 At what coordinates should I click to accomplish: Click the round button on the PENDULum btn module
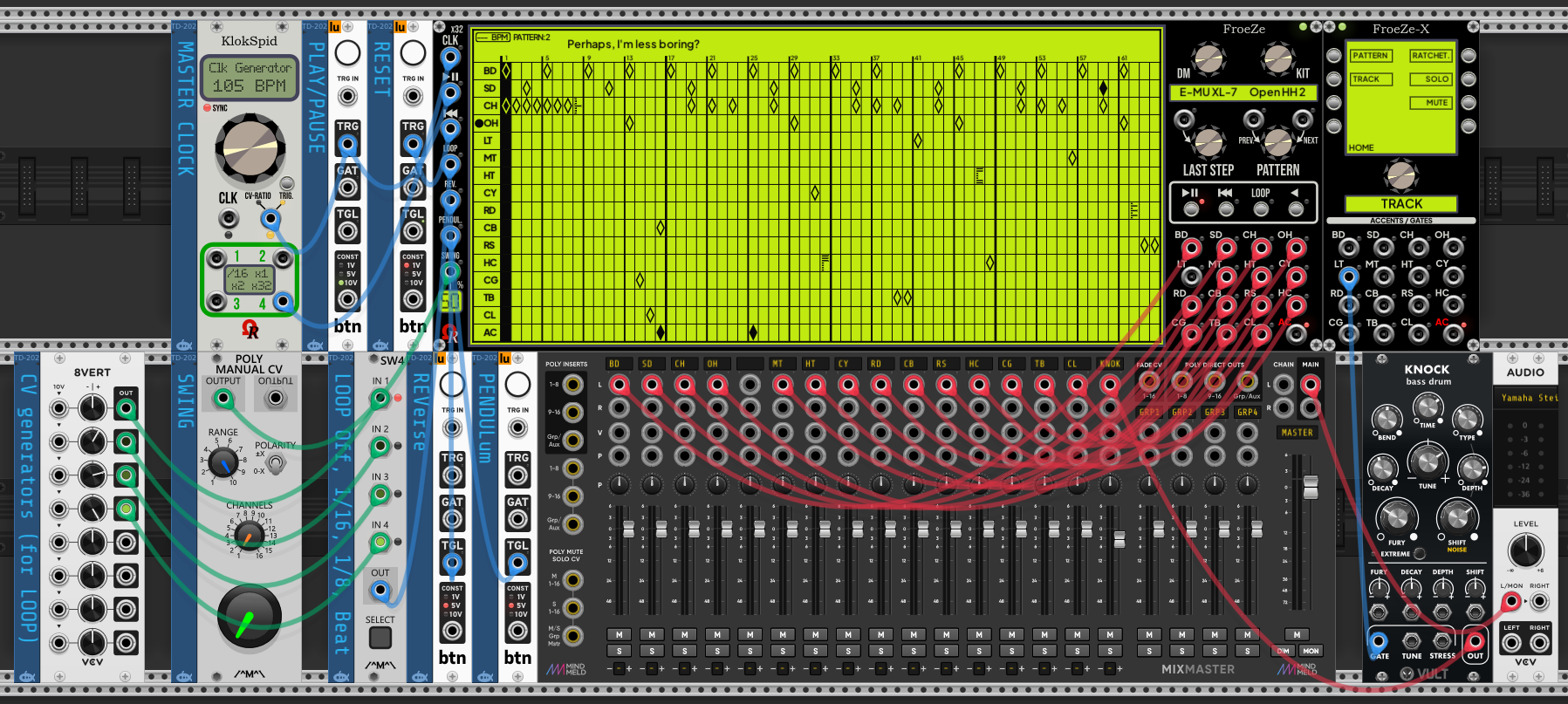click(517, 384)
